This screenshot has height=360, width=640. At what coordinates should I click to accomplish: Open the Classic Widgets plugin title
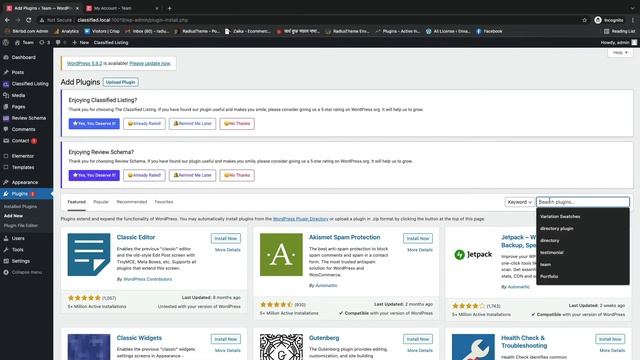pyautogui.click(x=139, y=338)
